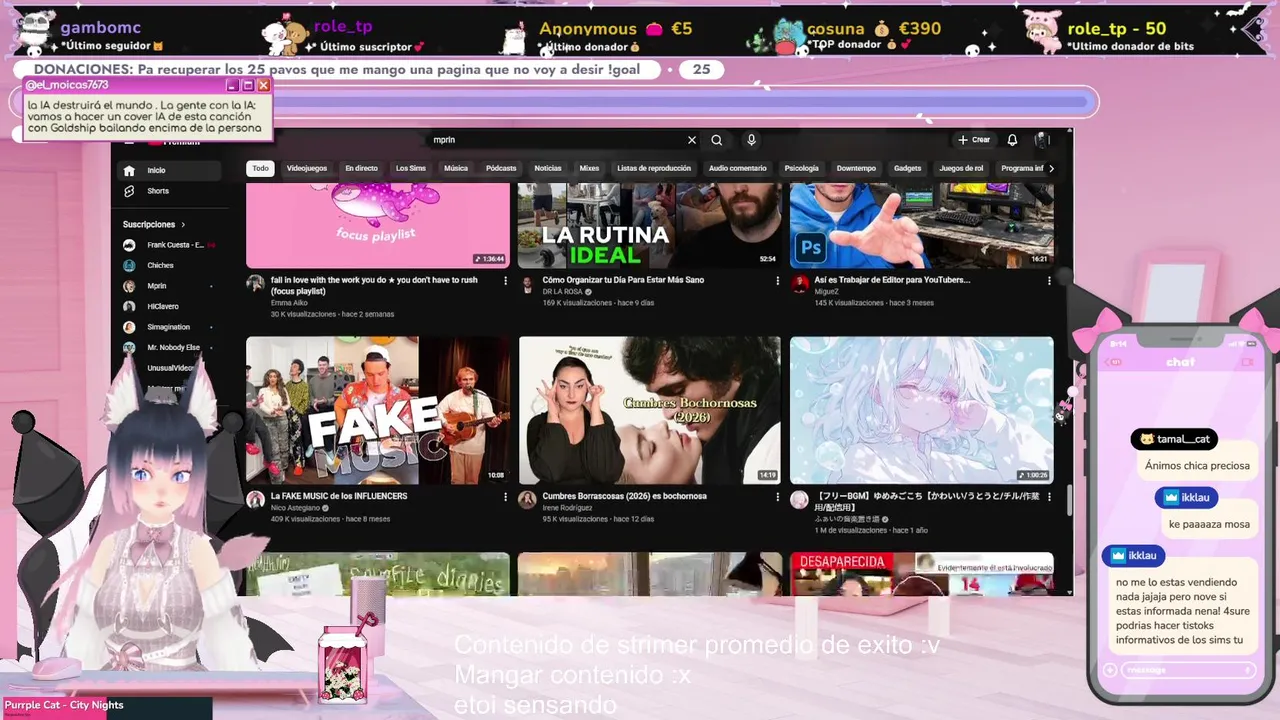Select the Audio comentario chip

[x=737, y=169]
